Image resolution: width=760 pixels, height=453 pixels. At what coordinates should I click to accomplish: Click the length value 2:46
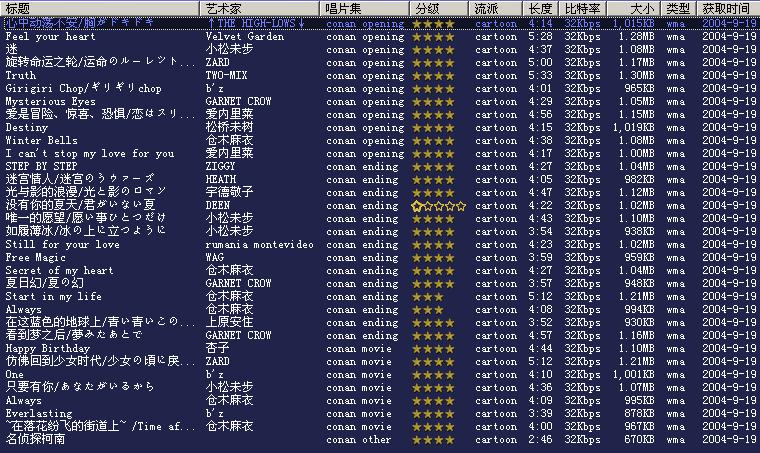540,440
